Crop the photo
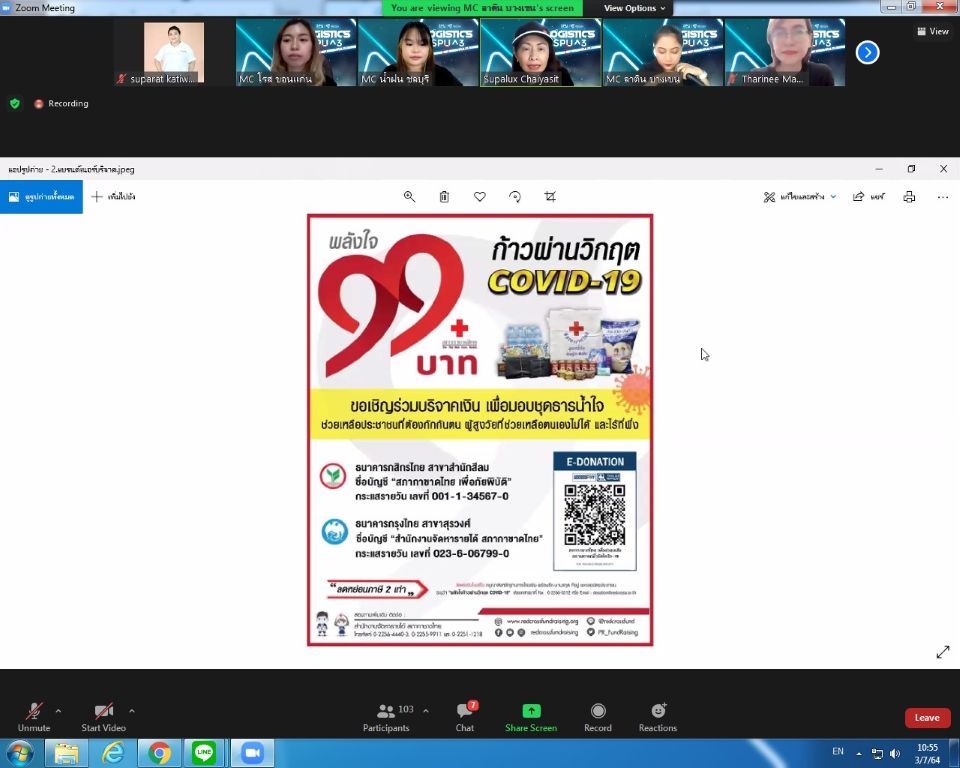 pos(550,197)
